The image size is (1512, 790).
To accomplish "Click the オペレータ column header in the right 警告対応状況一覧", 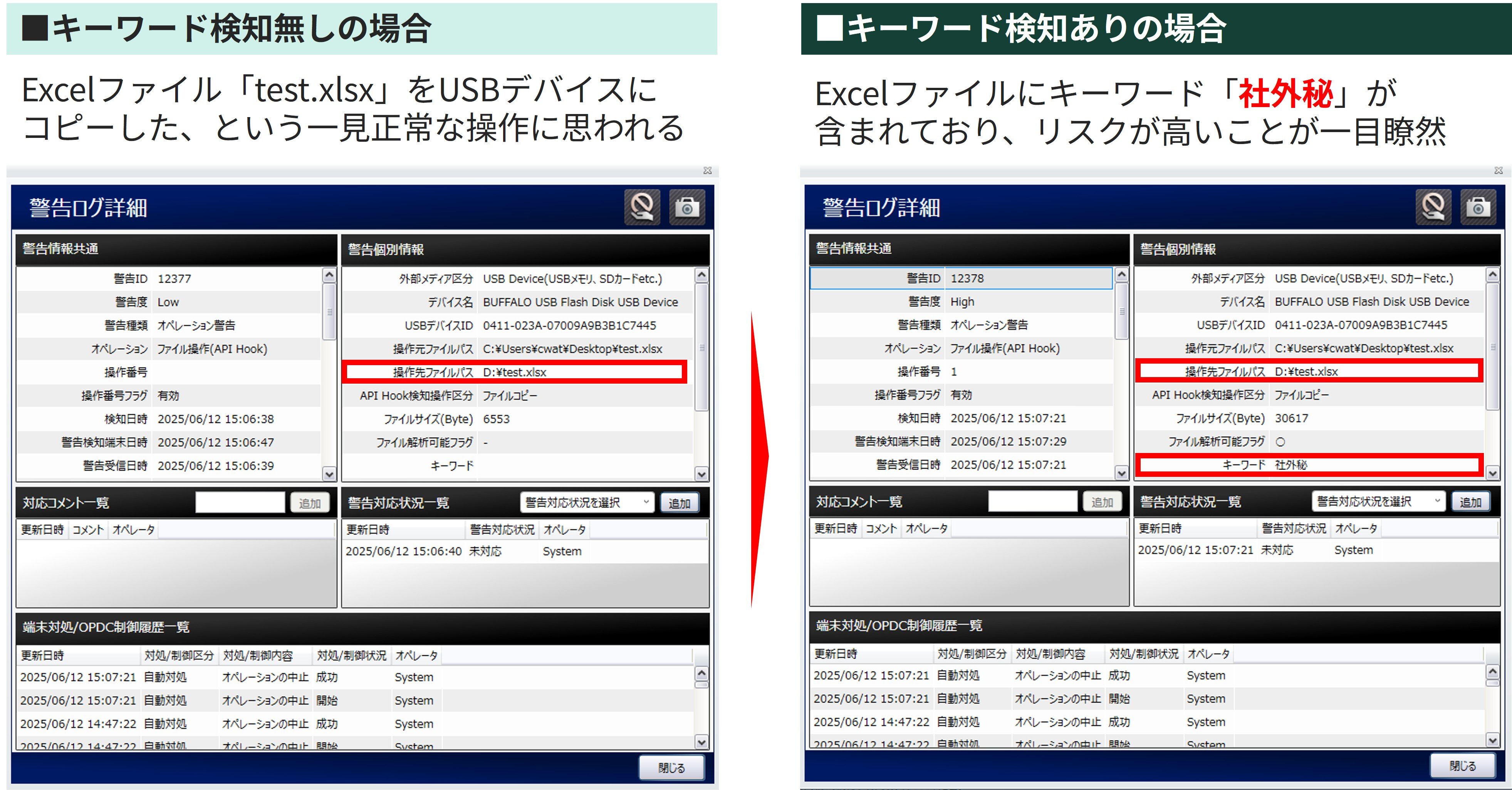I will (1356, 528).
